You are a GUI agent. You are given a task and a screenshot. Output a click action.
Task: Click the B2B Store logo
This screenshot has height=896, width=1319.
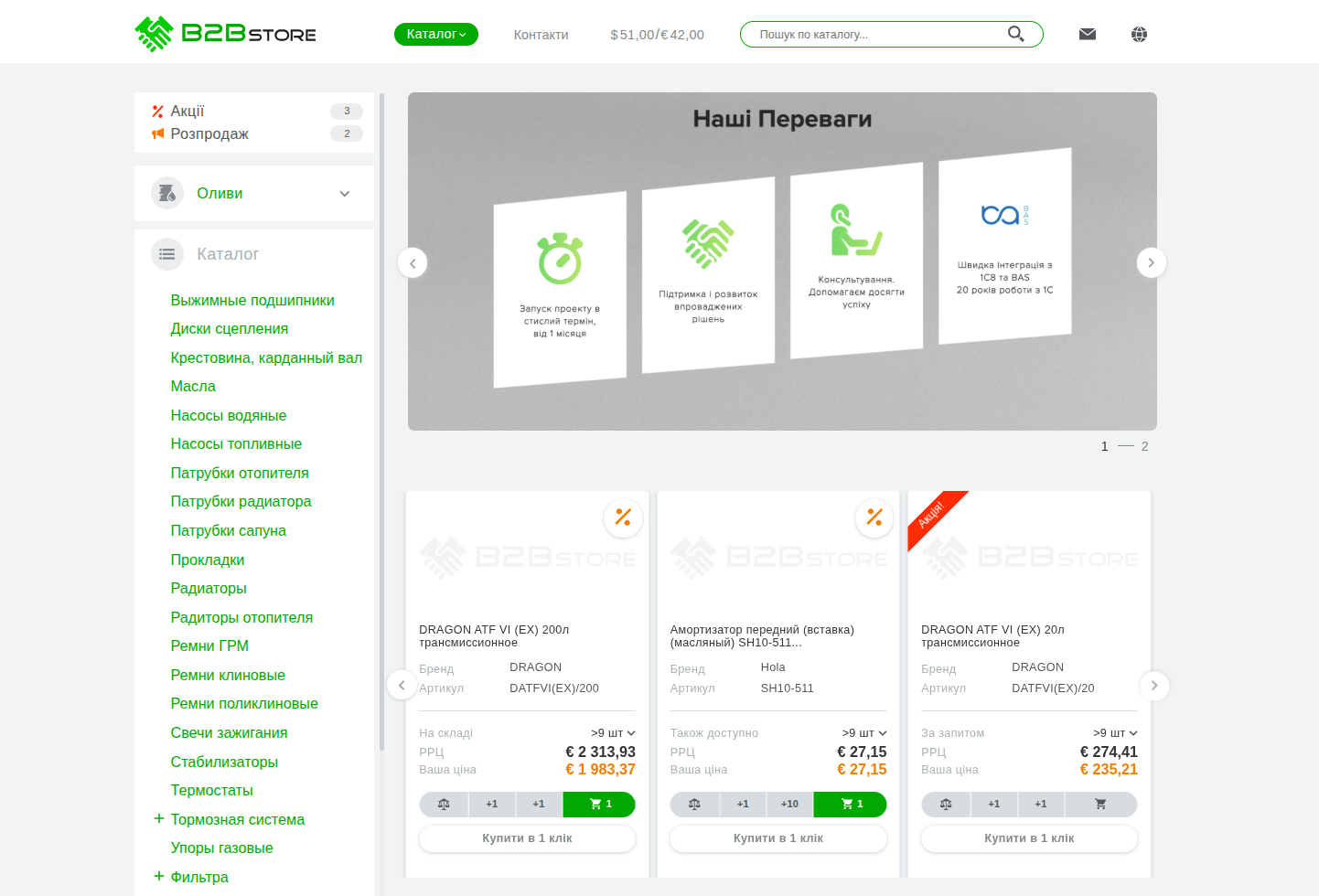pos(226,35)
